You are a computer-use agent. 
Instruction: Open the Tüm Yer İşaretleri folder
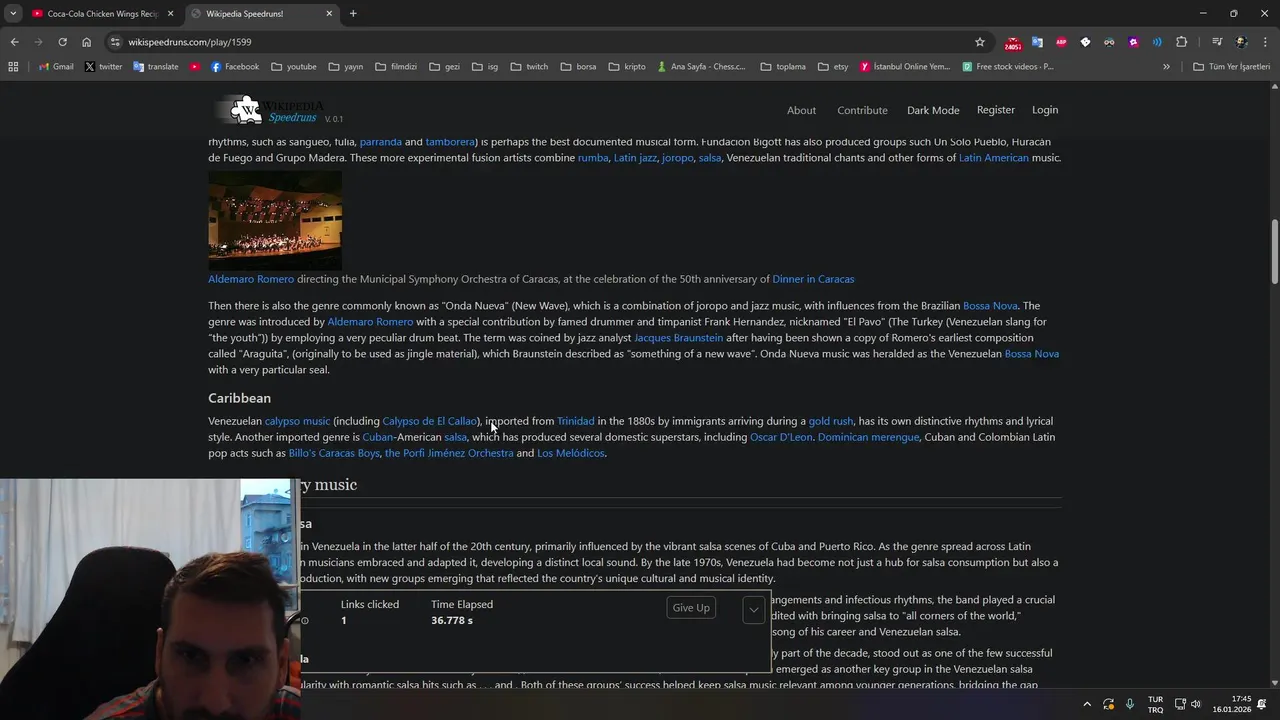click(1231, 67)
